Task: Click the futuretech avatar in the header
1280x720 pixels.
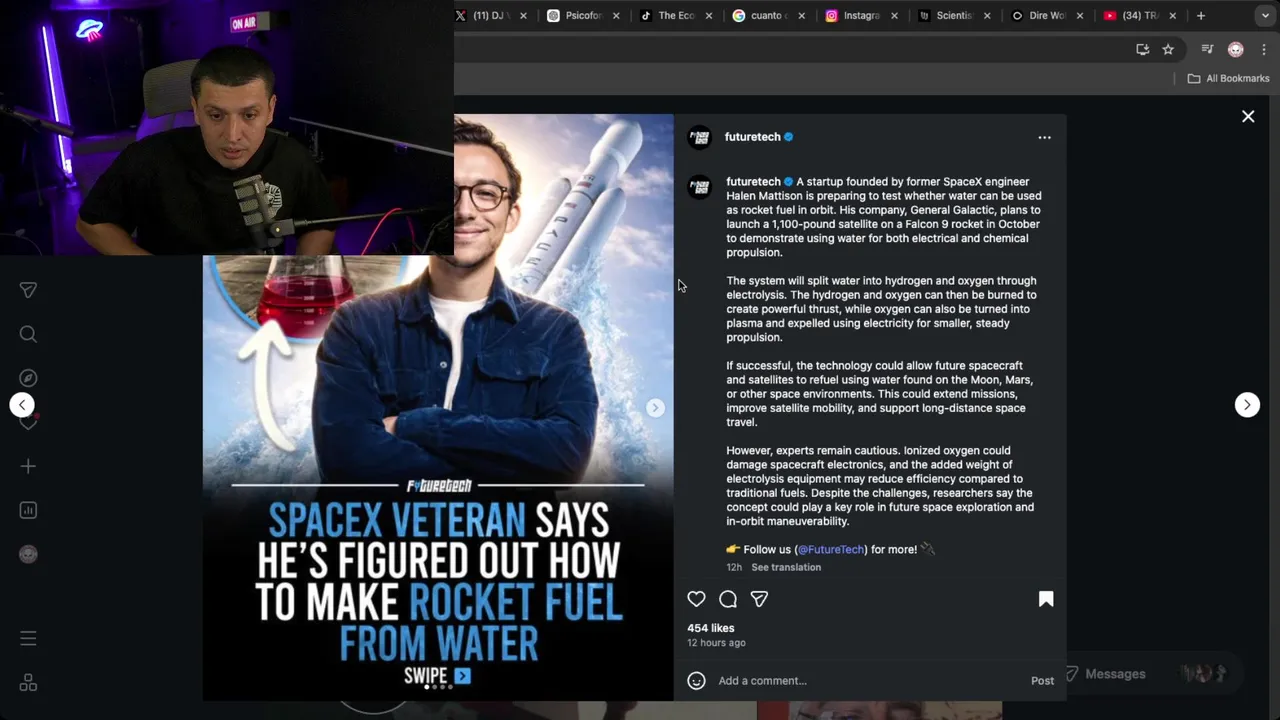Action: pos(700,137)
